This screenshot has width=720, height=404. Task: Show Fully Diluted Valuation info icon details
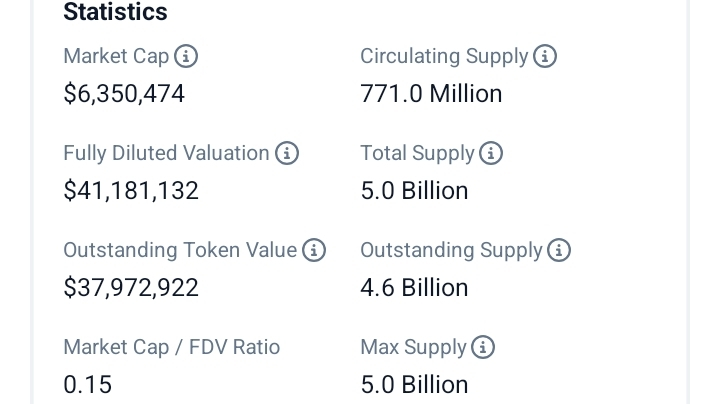287,153
